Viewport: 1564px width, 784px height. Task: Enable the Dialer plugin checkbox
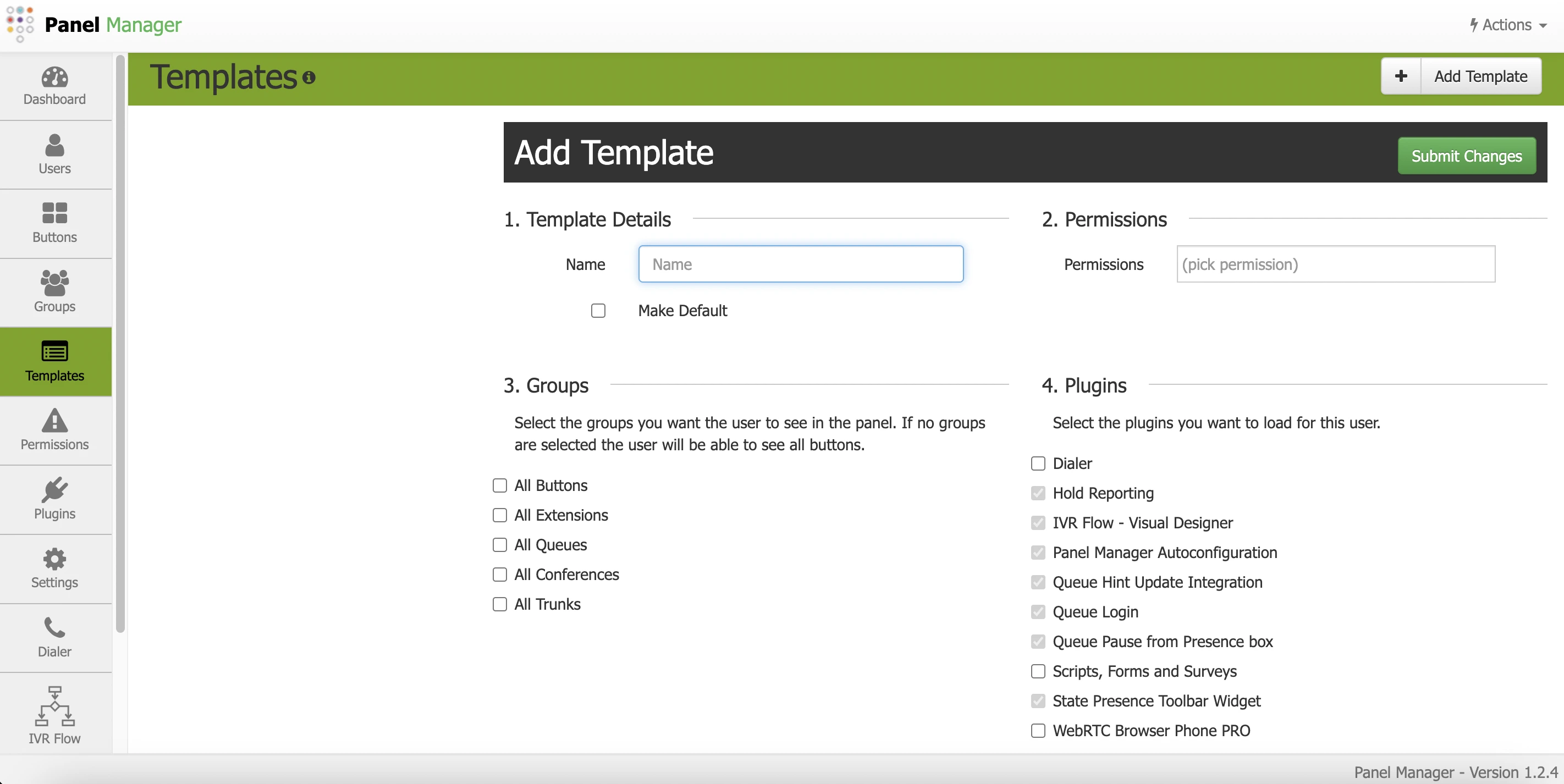tap(1037, 463)
